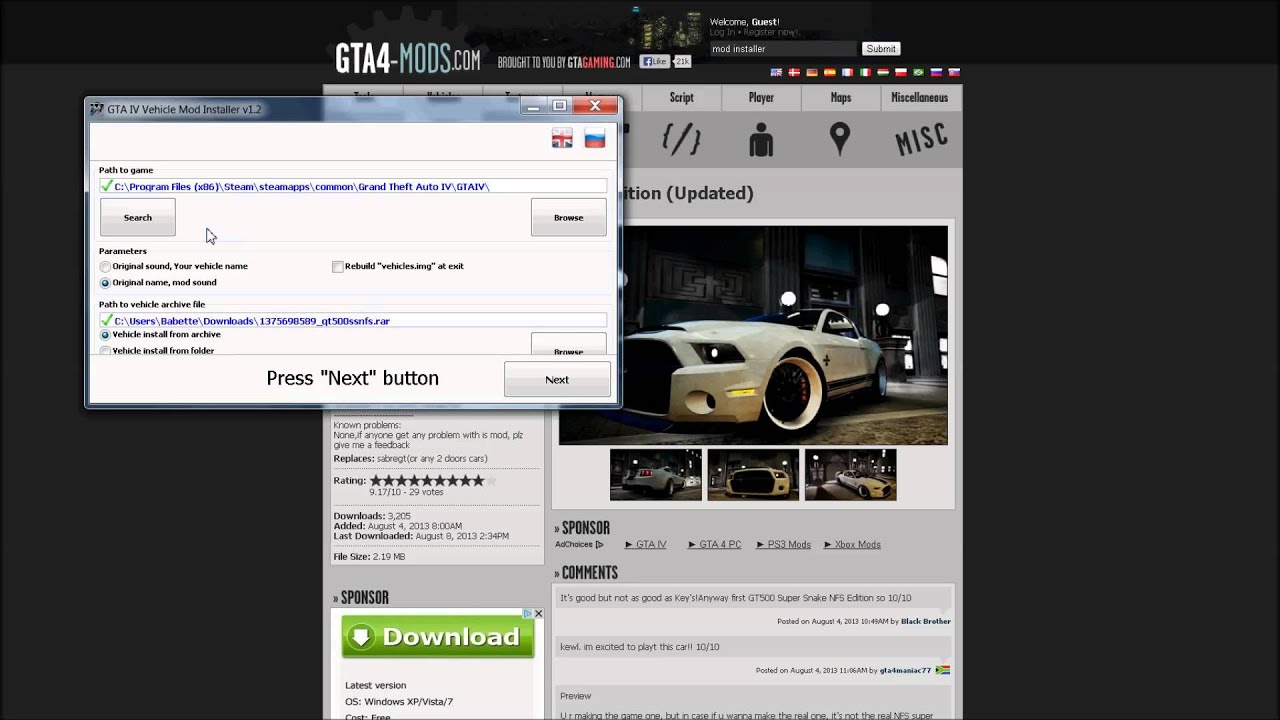Click the vehicle archive path input field

(x=353, y=321)
